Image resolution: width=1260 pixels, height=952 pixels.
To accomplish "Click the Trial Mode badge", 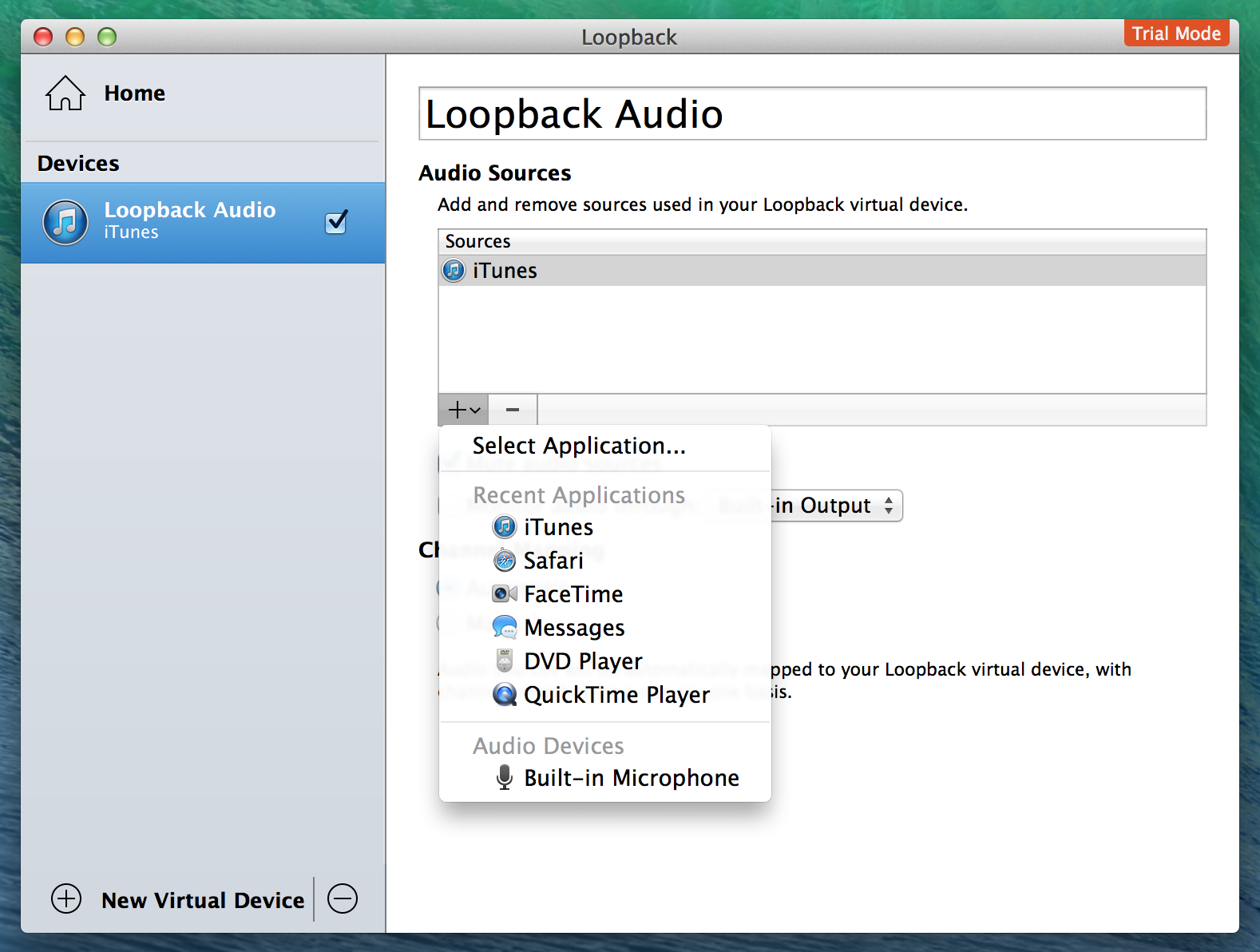I will pos(1176,34).
